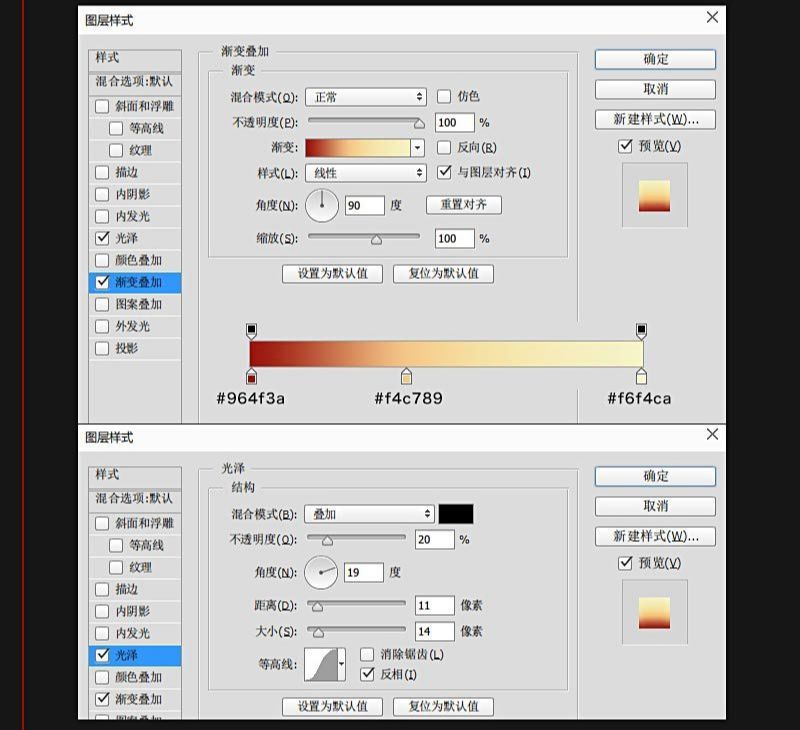Click the right opacity stop above the gradient bar
The width and height of the screenshot is (800, 730).
(x=641, y=331)
